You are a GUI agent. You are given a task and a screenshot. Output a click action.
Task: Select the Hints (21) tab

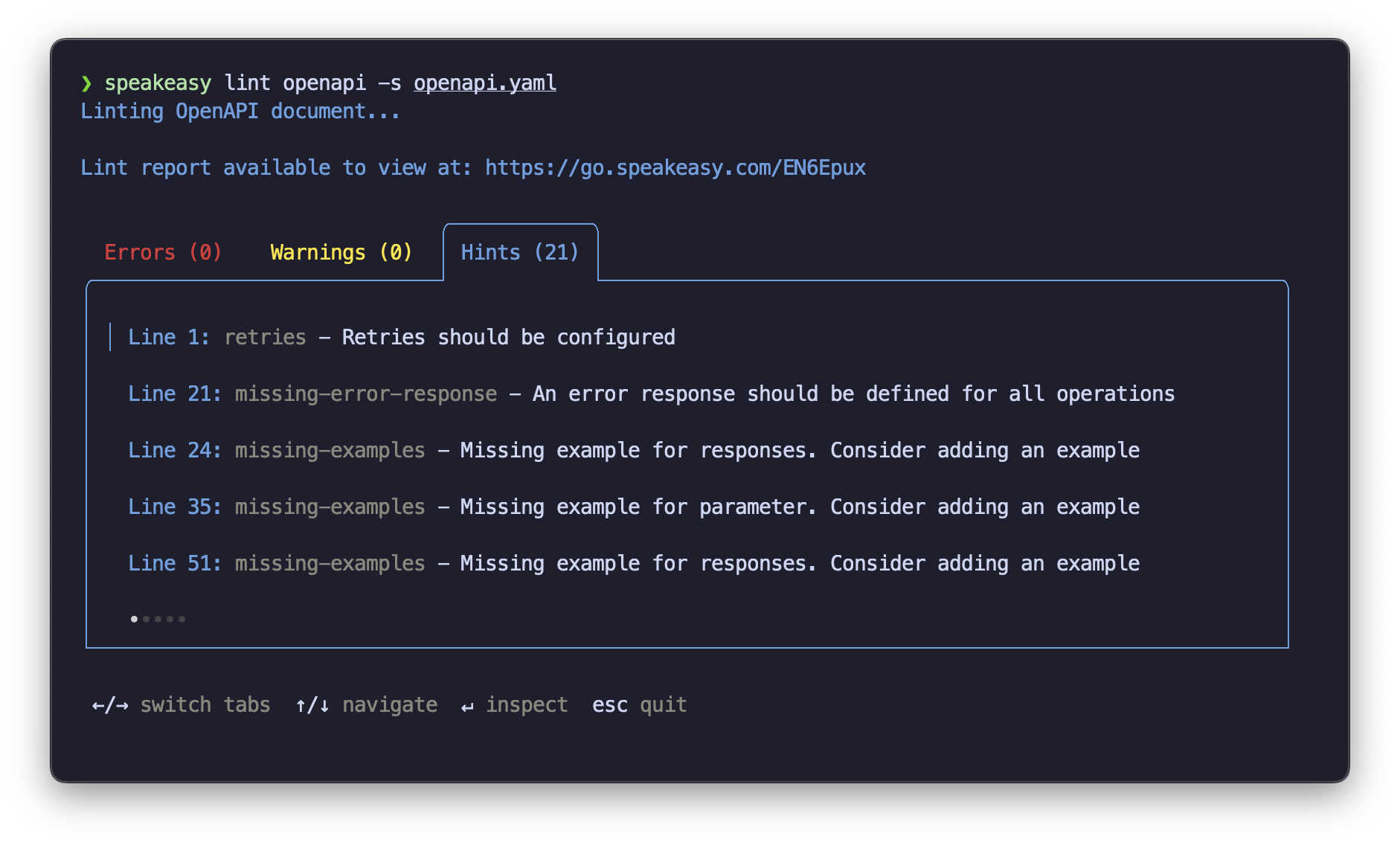coord(520,252)
